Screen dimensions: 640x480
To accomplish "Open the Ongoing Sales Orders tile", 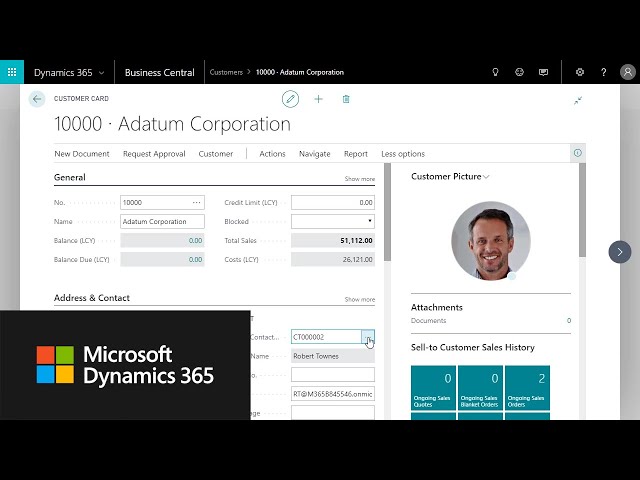I will [x=527, y=388].
